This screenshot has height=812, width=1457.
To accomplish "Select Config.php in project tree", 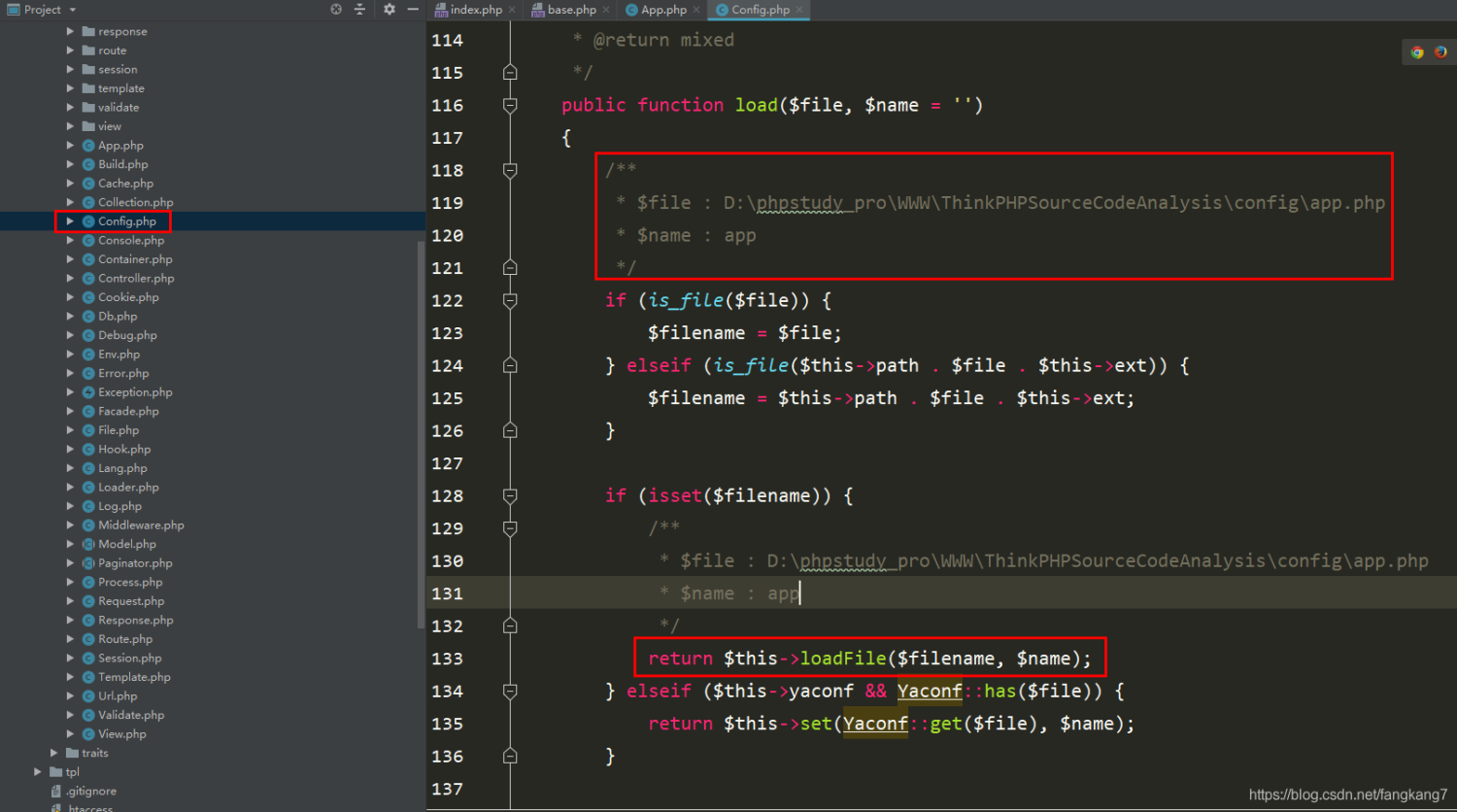I will (126, 221).
